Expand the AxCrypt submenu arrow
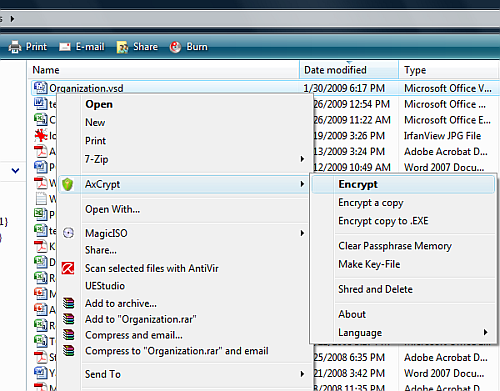Screen dimensions: 500x391 pyautogui.click(x=302, y=184)
